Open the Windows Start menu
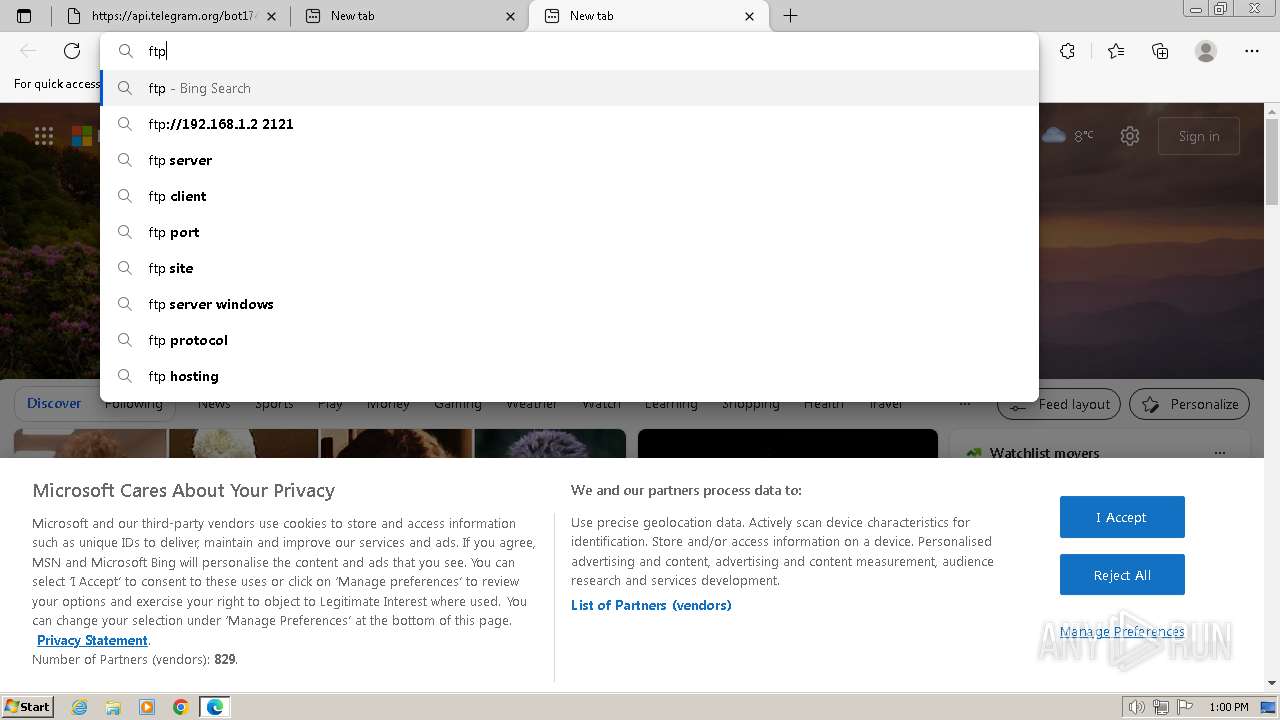This screenshot has width=1280, height=720. coord(28,707)
